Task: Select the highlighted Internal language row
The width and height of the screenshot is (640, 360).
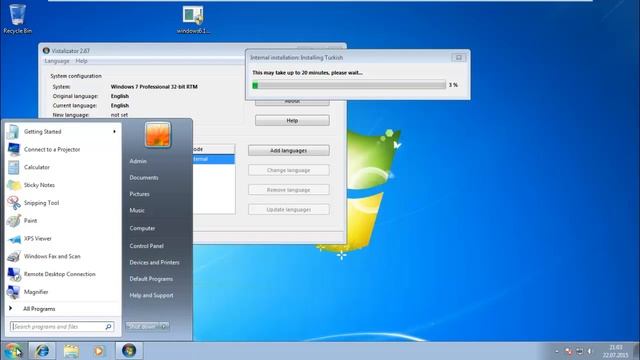Action: point(214,159)
